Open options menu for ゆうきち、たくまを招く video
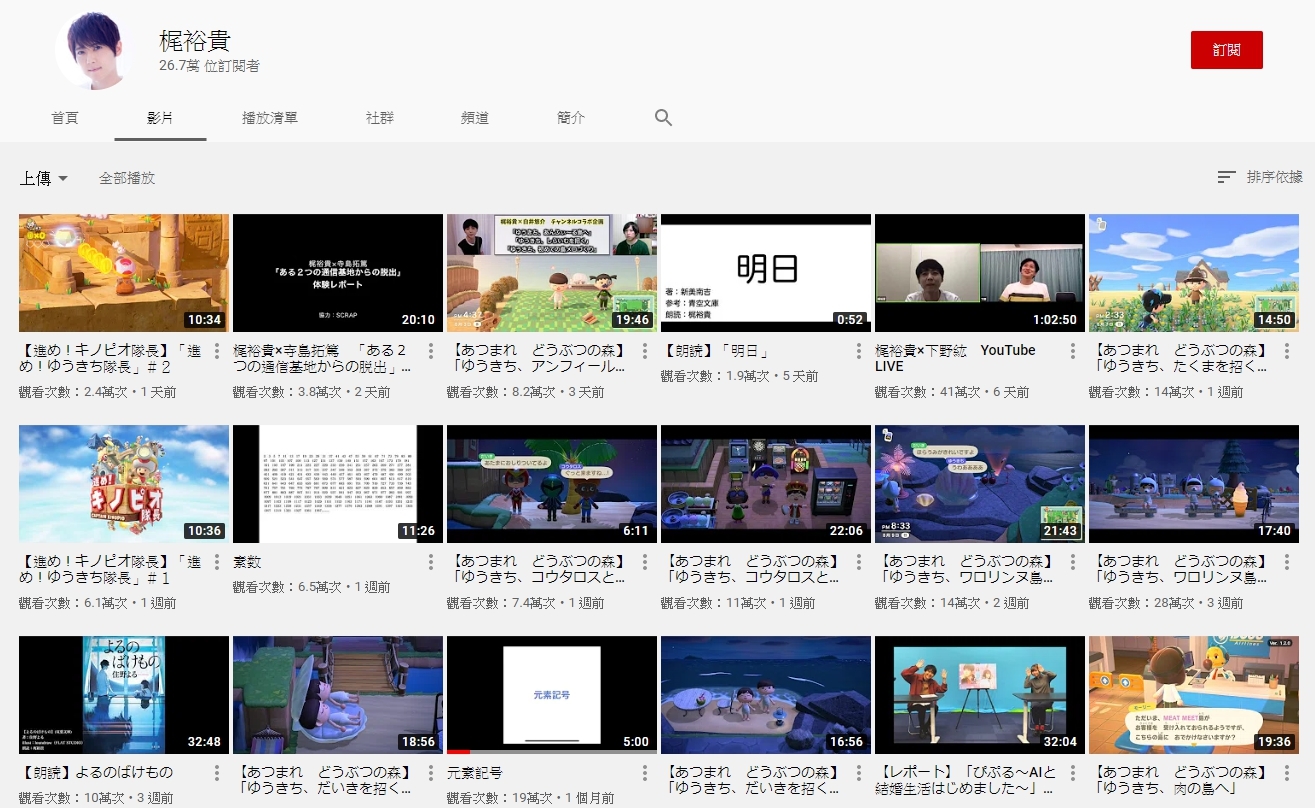This screenshot has width=1315, height=808. pyautogui.click(x=1287, y=351)
